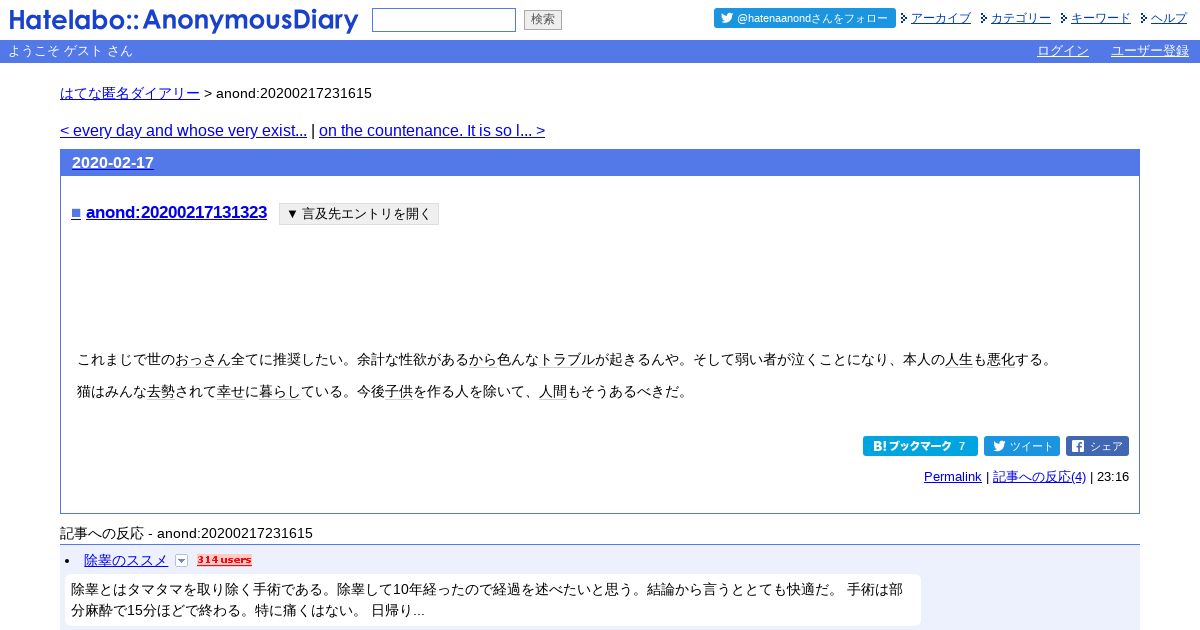Click the blue square section marker icon
This screenshot has width=1200, height=630.
(76, 213)
